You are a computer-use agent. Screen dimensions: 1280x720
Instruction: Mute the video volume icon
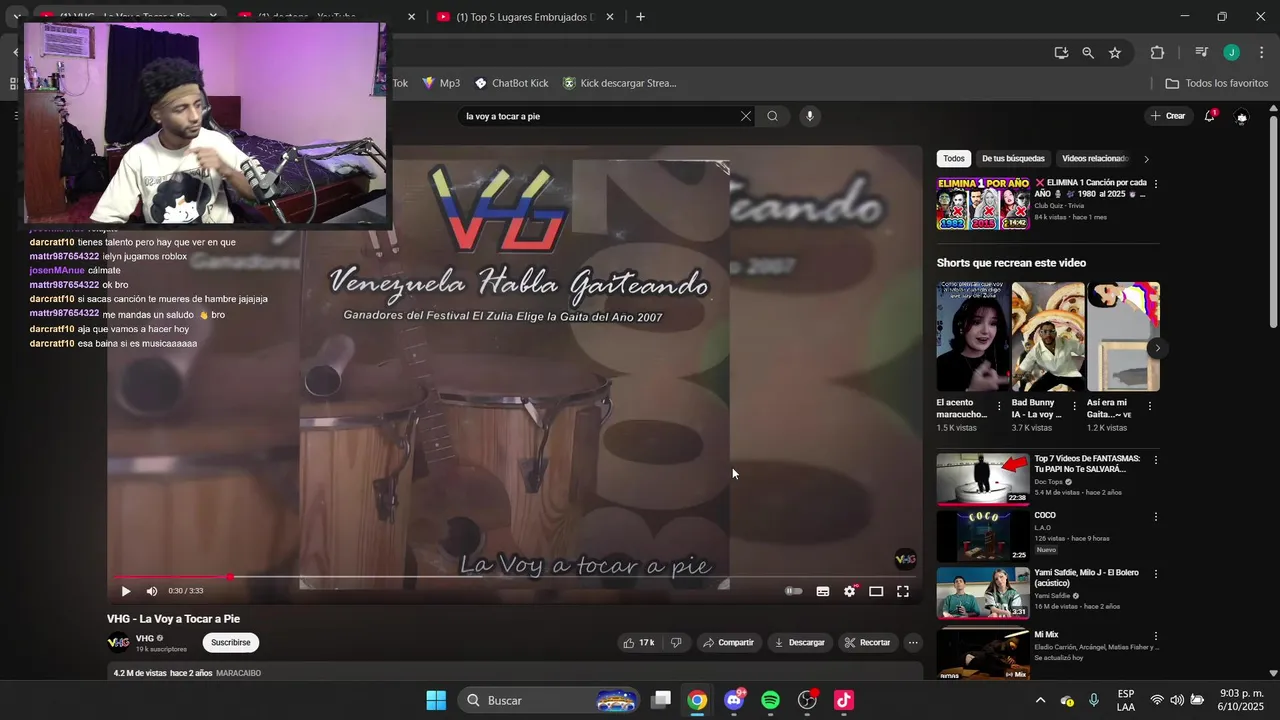point(152,591)
